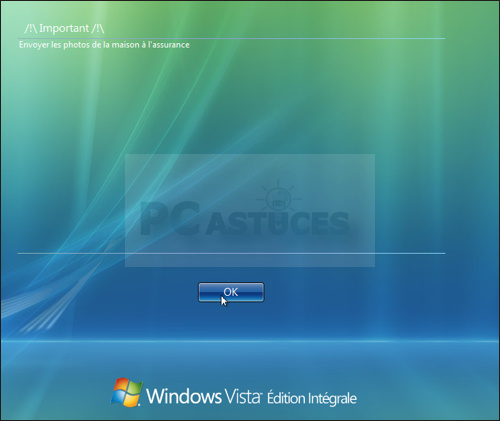Click the ASTUCES word in the watermark
500x421 pixels.
click(277, 222)
